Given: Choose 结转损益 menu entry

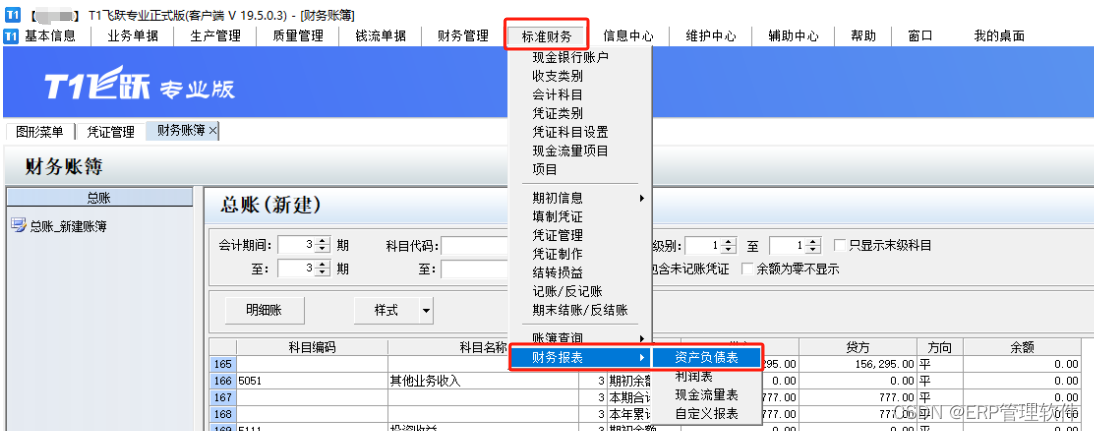Looking at the screenshot, I should pyautogui.click(x=557, y=273).
